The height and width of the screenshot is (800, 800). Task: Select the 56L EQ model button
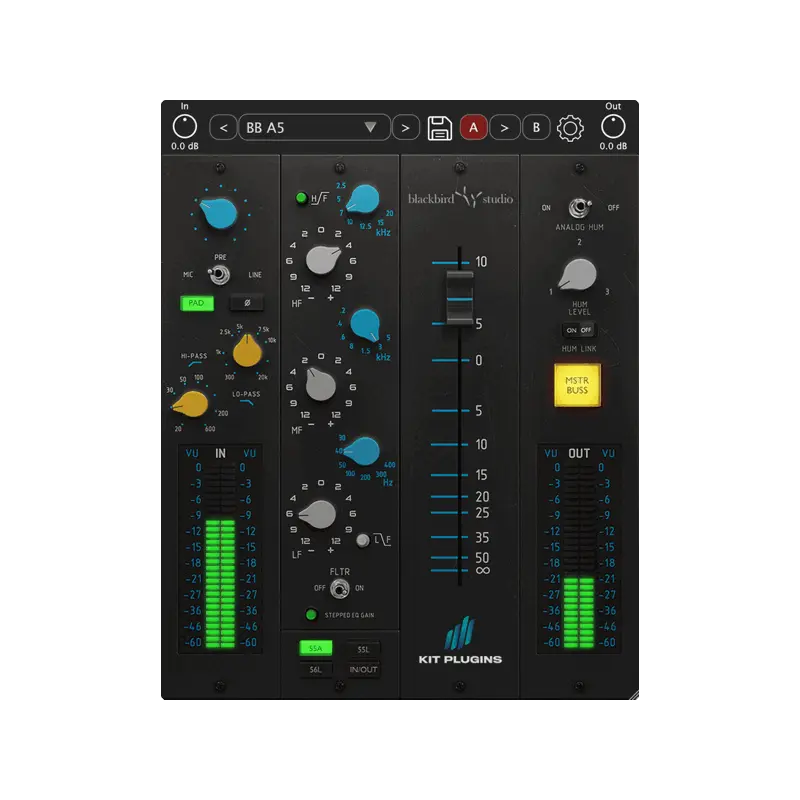tap(315, 669)
